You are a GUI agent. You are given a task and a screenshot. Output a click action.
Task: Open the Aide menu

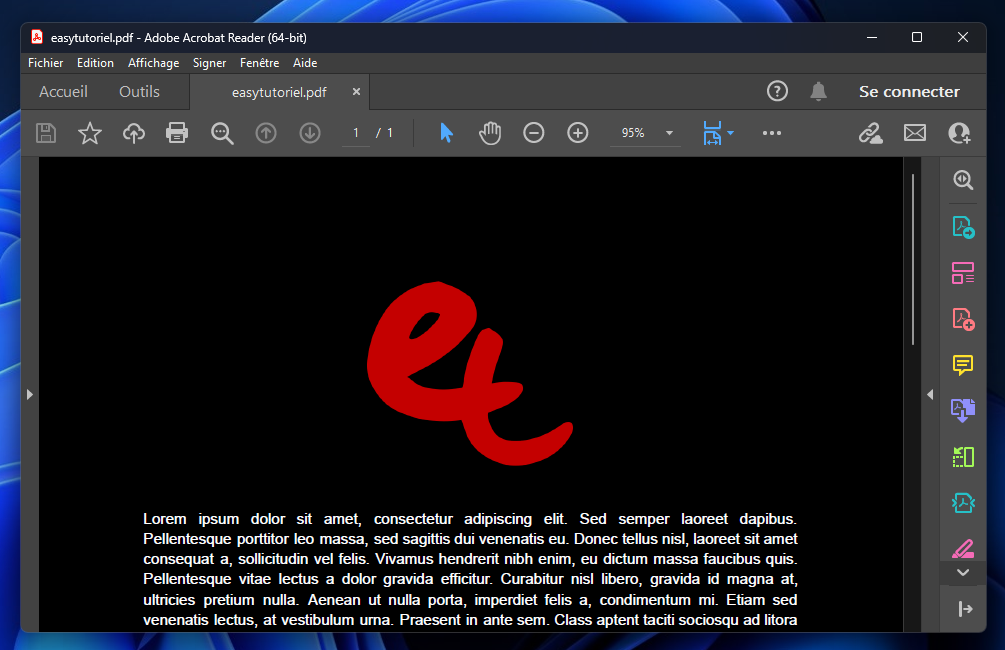pos(305,63)
